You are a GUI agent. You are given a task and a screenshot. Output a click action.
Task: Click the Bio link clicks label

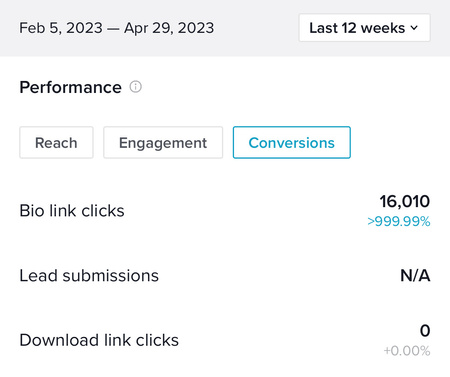[72, 211]
